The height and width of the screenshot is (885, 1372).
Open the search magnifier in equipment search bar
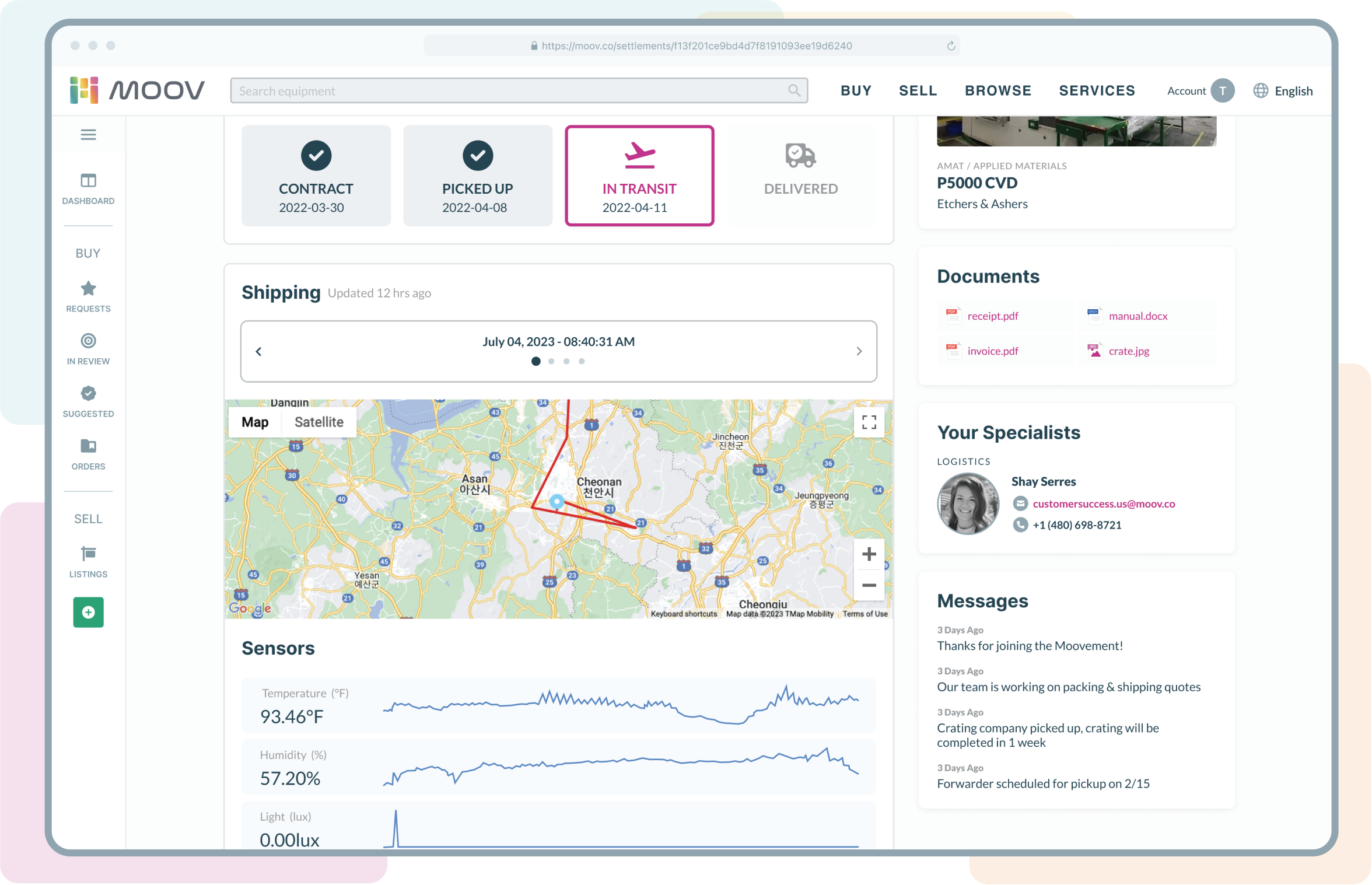794,90
